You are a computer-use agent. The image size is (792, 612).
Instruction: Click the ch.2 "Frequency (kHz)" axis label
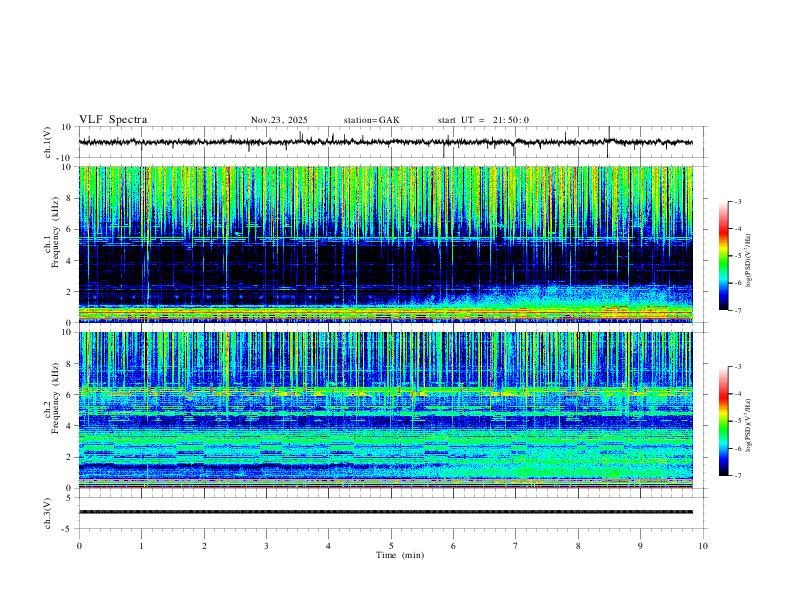[55, 398]
